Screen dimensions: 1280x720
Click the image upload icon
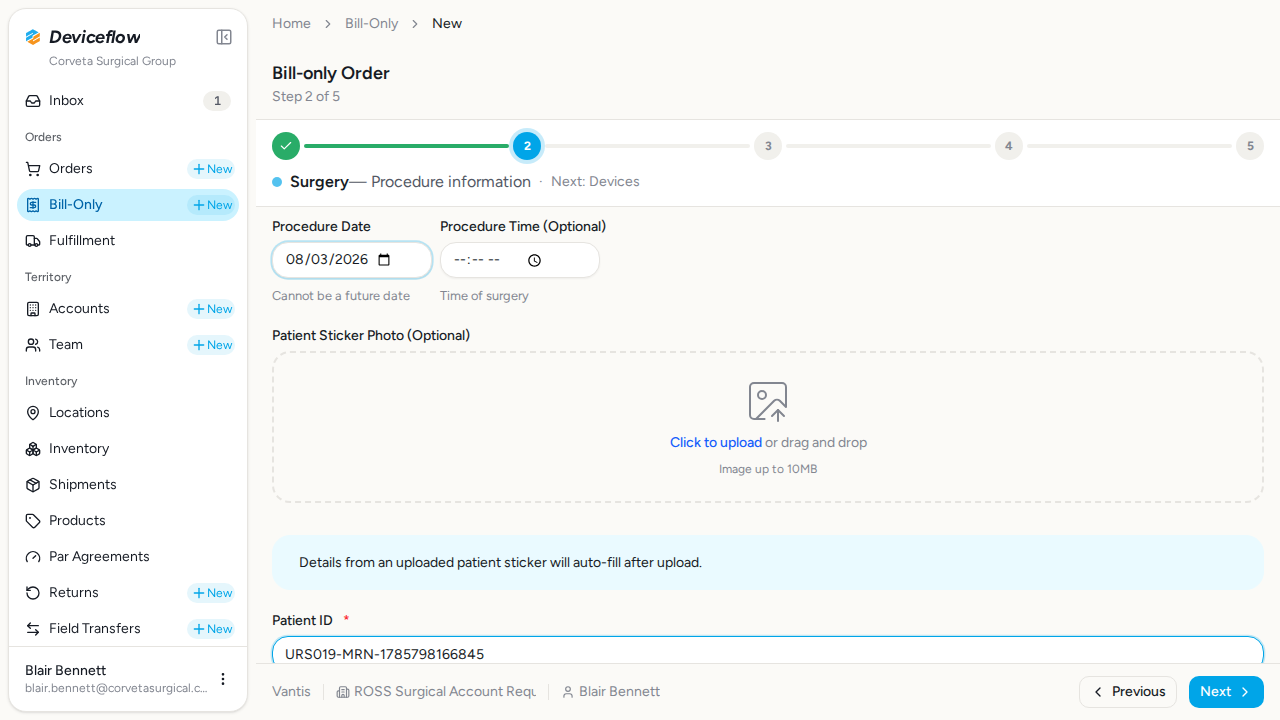[x=768, y=402]
